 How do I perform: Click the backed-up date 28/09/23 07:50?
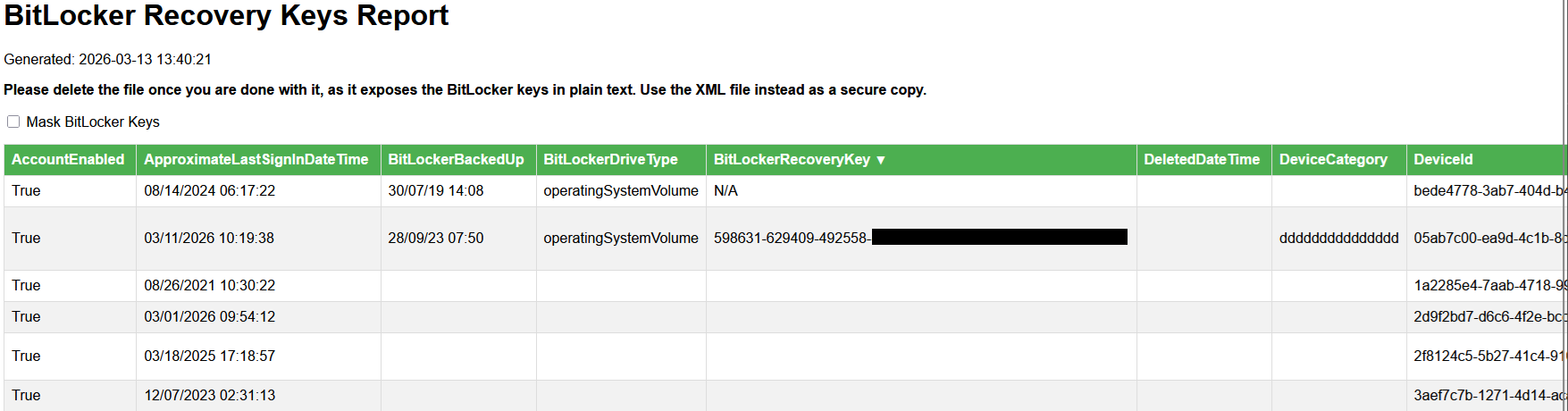point(435,239)
